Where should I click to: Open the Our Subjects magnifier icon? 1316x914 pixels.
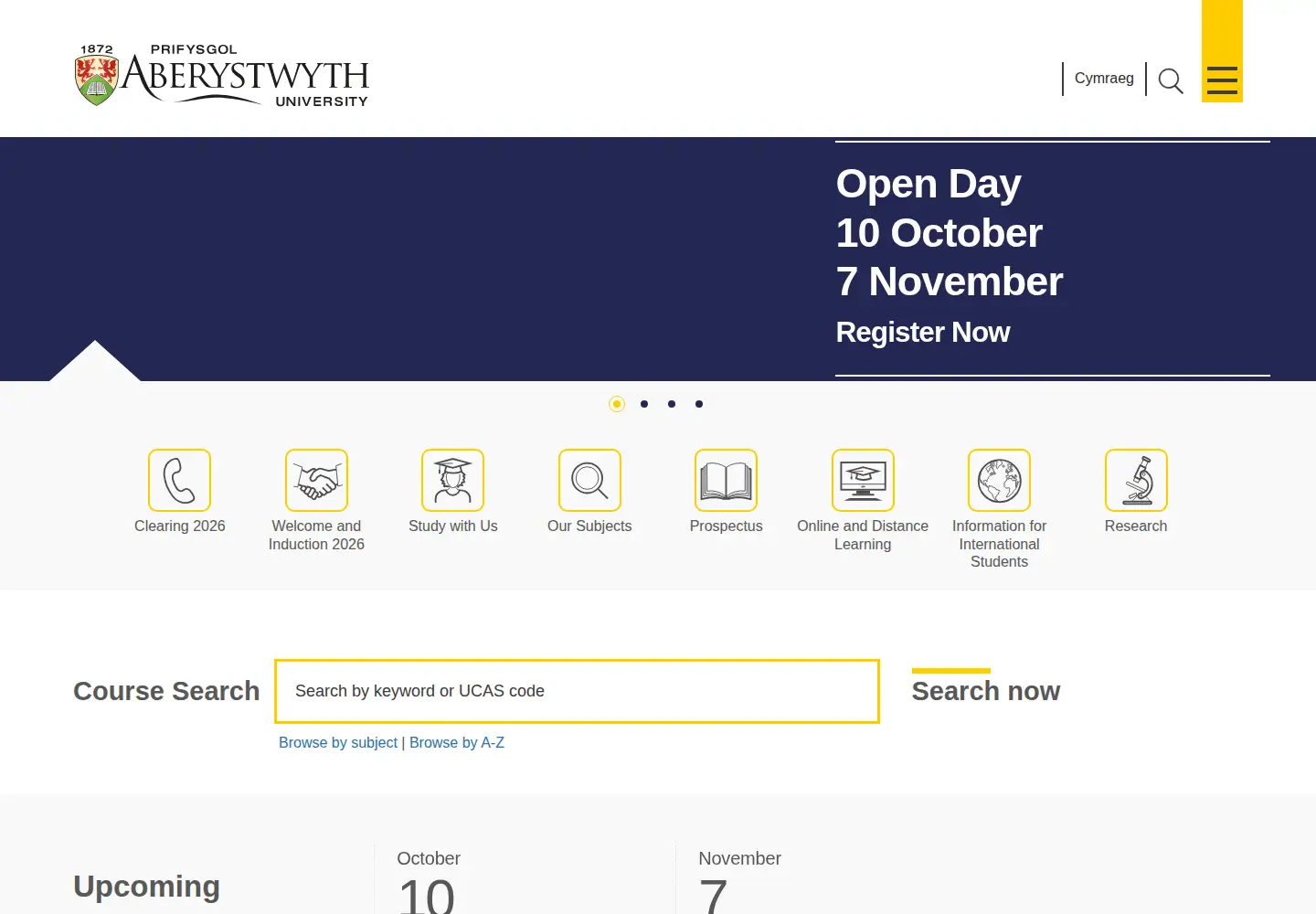[589, 480]
